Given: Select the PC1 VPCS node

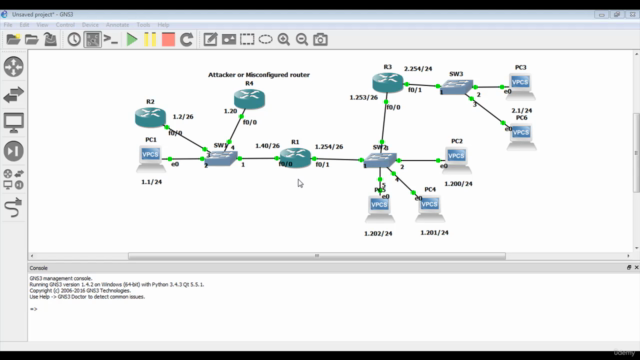Looking at the screenshot, I should pos(151,159).
